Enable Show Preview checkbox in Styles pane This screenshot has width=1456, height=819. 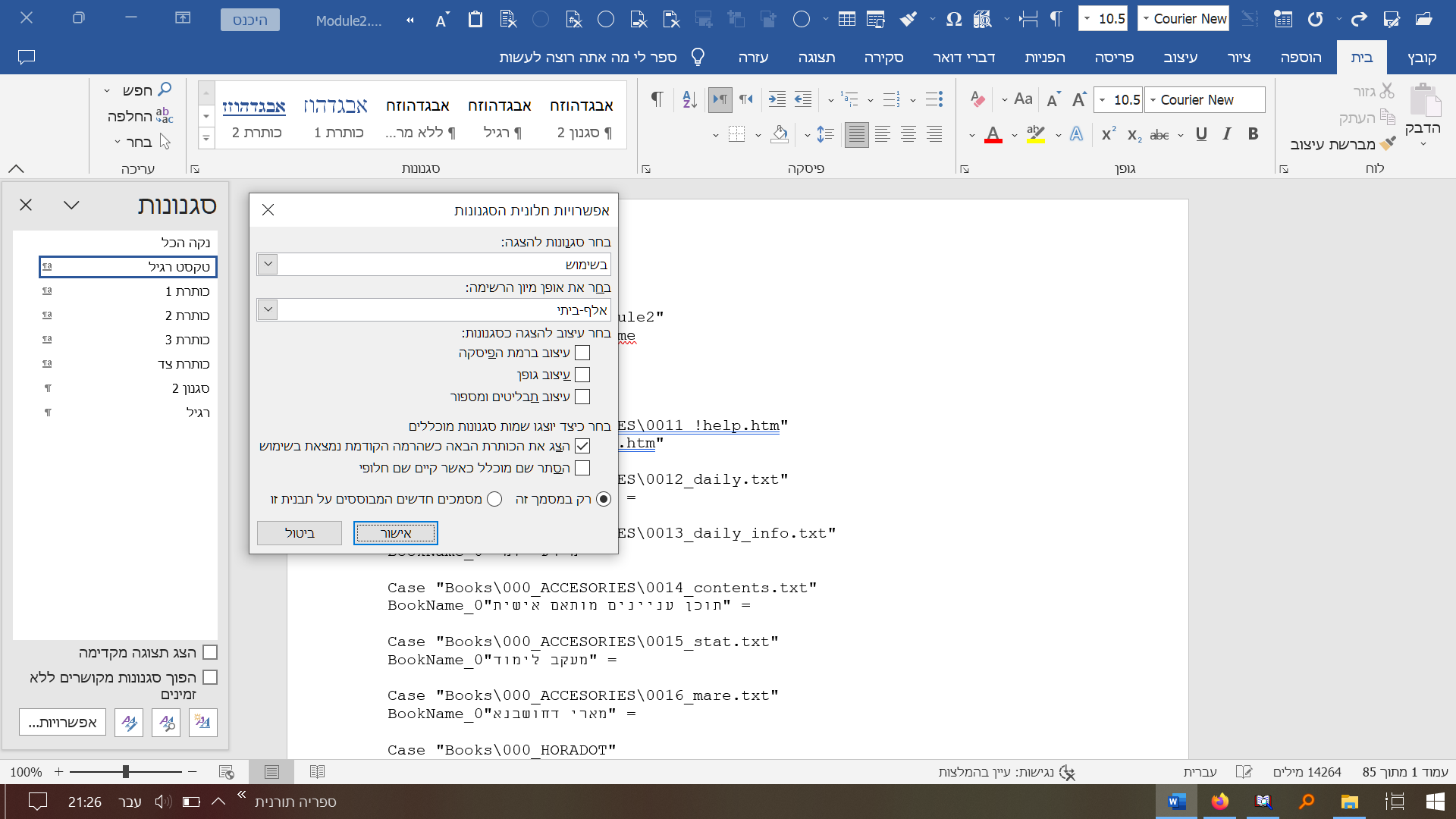211,652
